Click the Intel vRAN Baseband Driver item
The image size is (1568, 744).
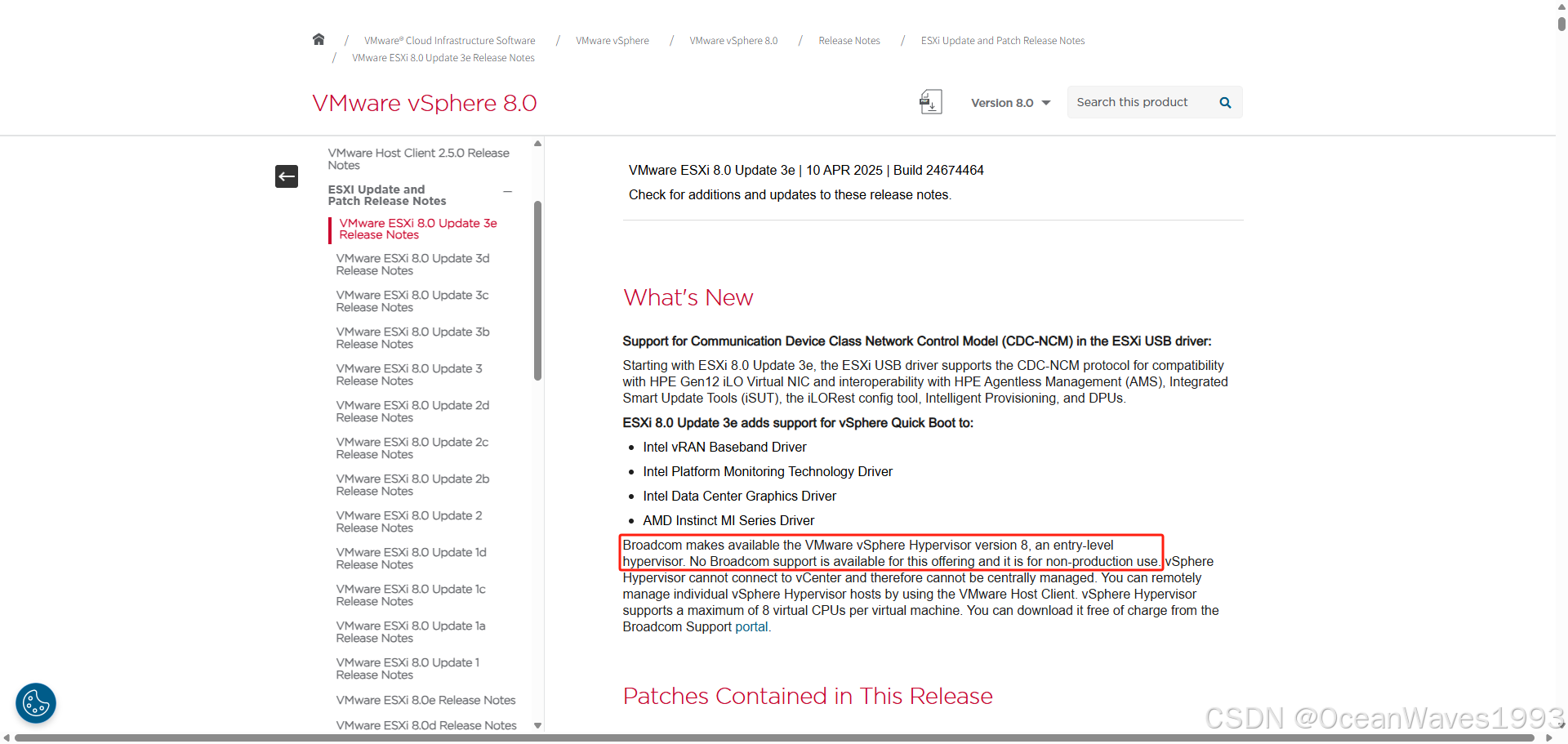point(724,448)
